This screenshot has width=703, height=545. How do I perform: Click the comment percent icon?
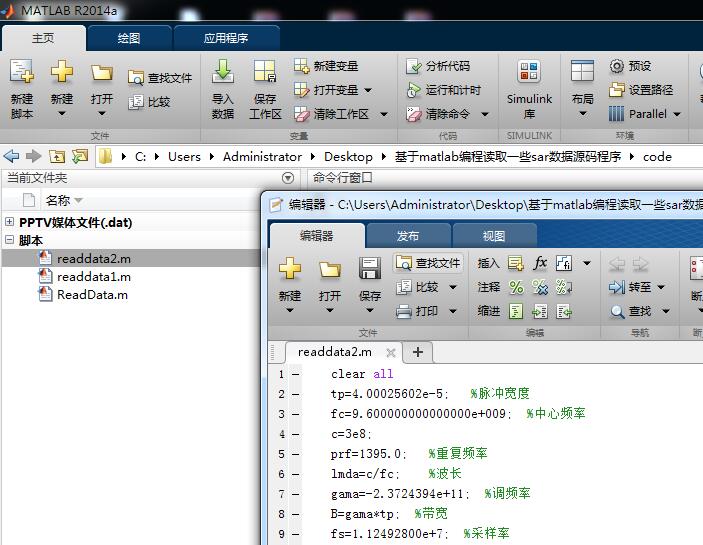click(516, 287)
